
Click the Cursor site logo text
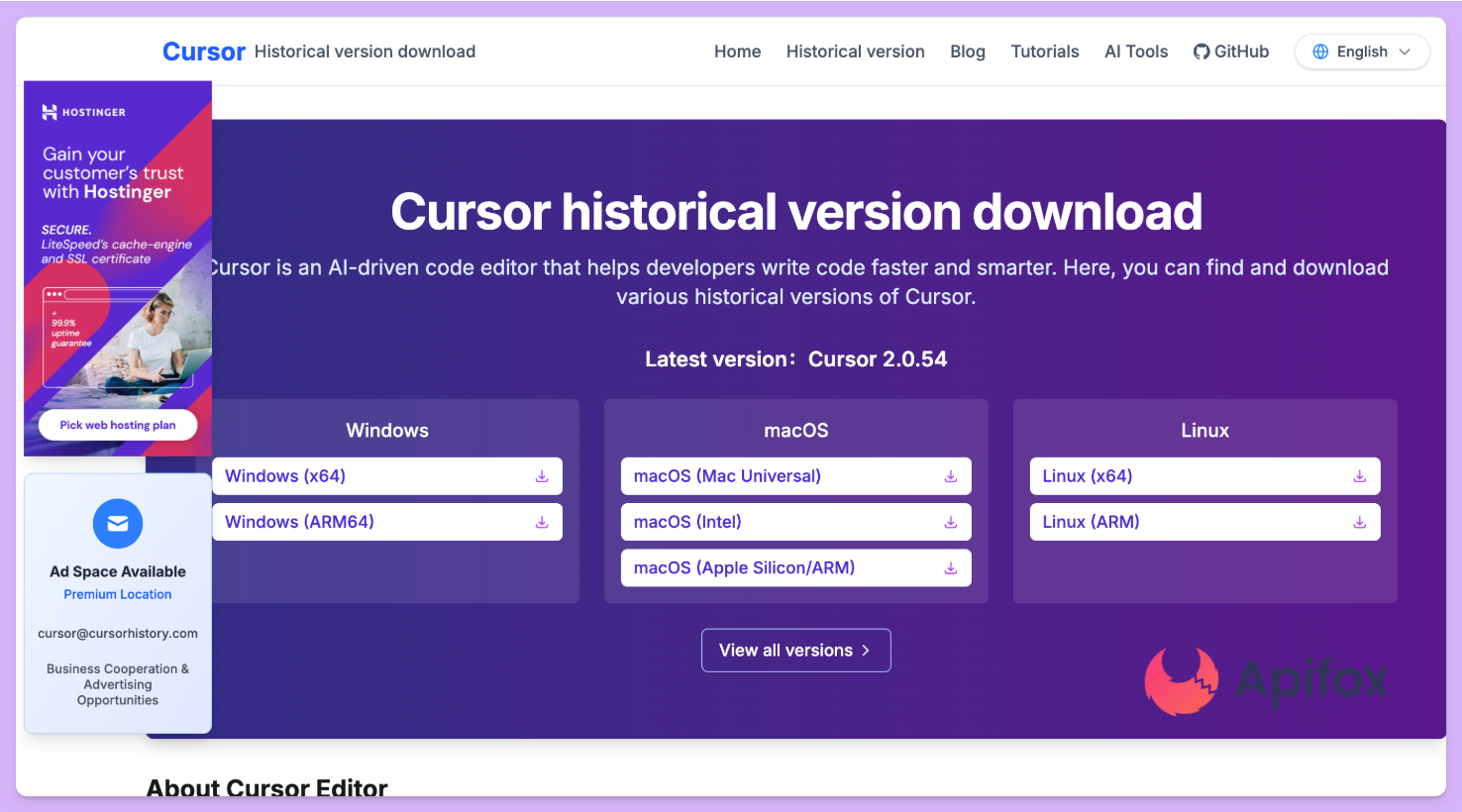[204, 51]
